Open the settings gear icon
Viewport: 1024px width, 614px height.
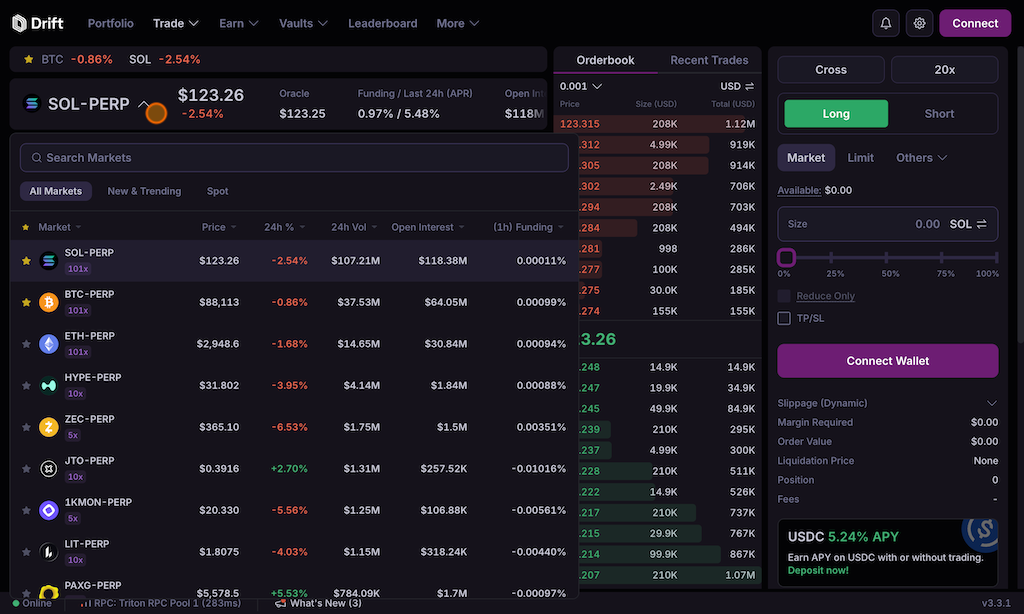click(x=920, y=23)
